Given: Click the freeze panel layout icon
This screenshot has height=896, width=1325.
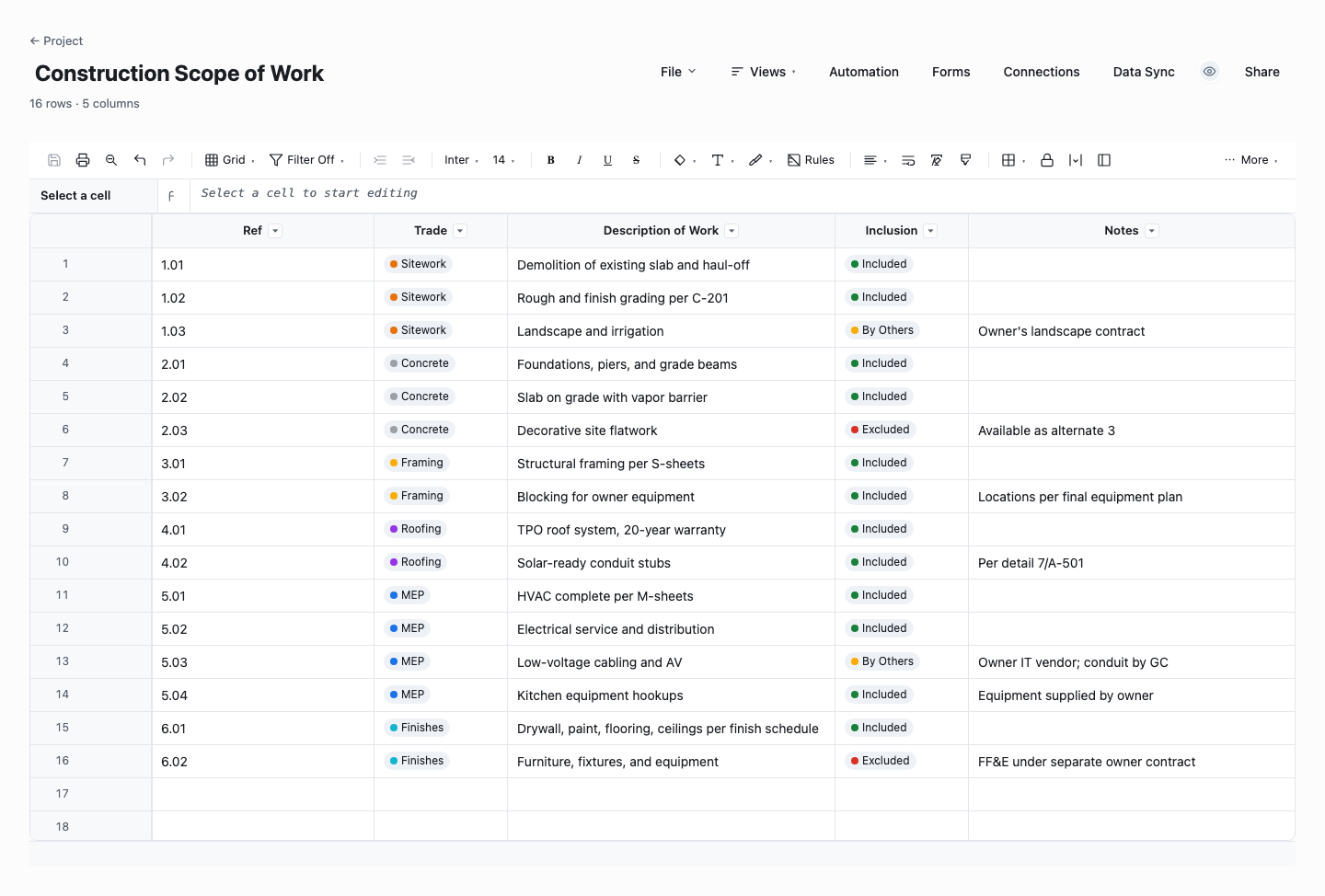Looking at the screenshot, I should (x=1104, y=160).
